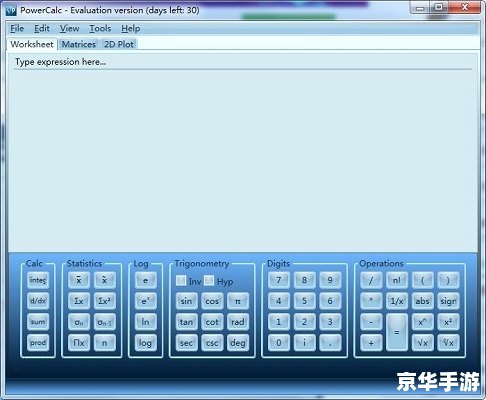Insert the π constant

pyautogui.click(x=238, y=301)
